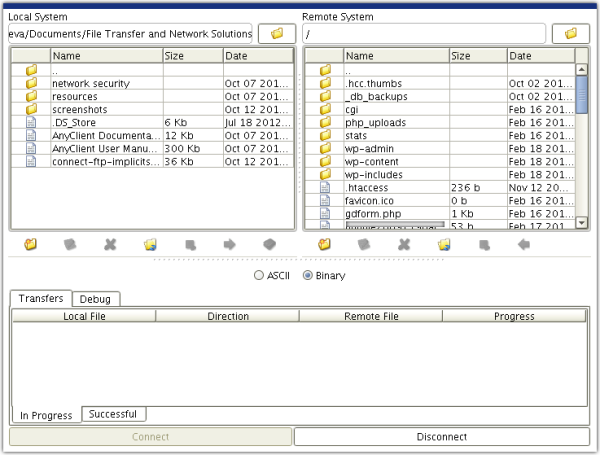Sort remote files by the Date column
The image size is (600, 455).
click(x=541, y=56)
